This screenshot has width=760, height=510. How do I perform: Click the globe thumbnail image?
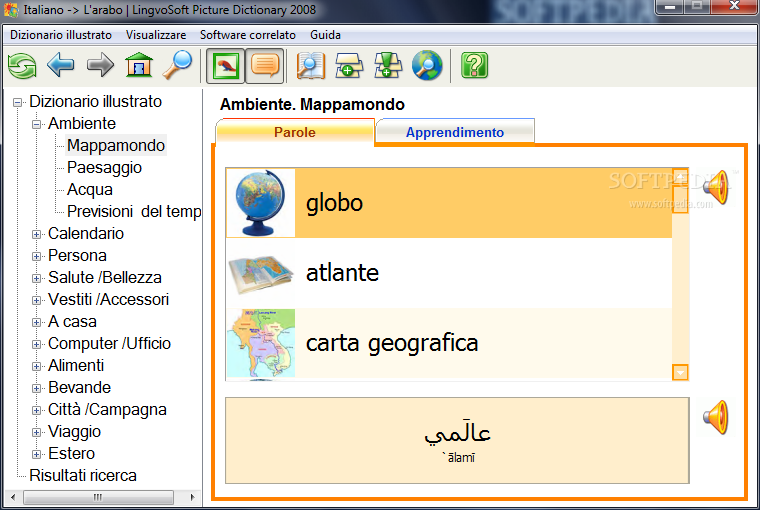click(261, 203)
